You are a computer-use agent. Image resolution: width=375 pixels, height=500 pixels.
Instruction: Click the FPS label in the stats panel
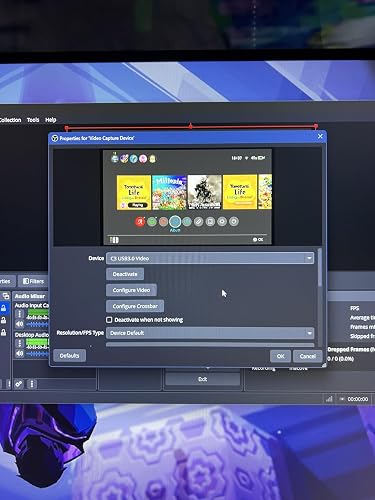pos(354,308)
